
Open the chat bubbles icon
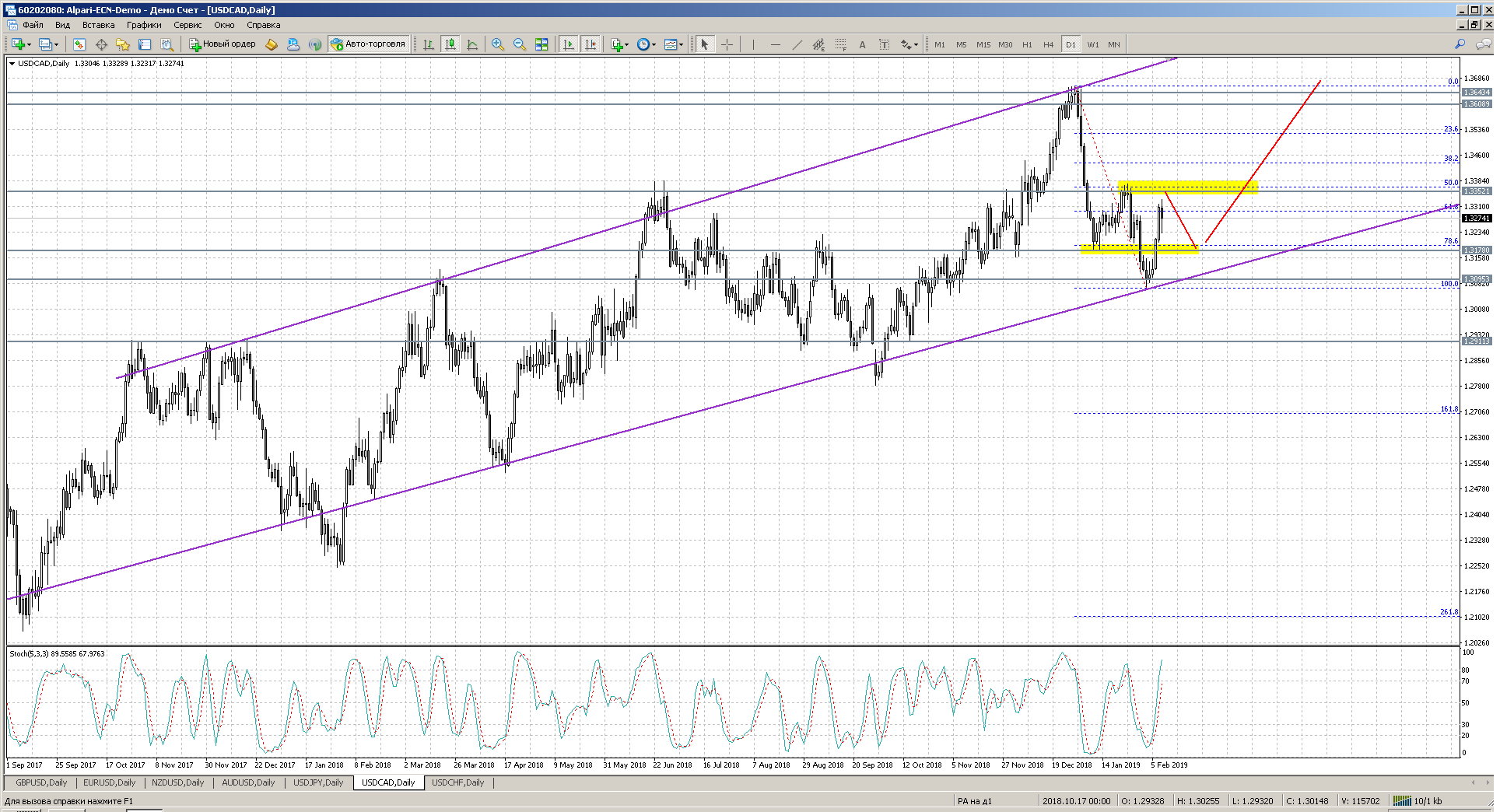[1483, 44]
